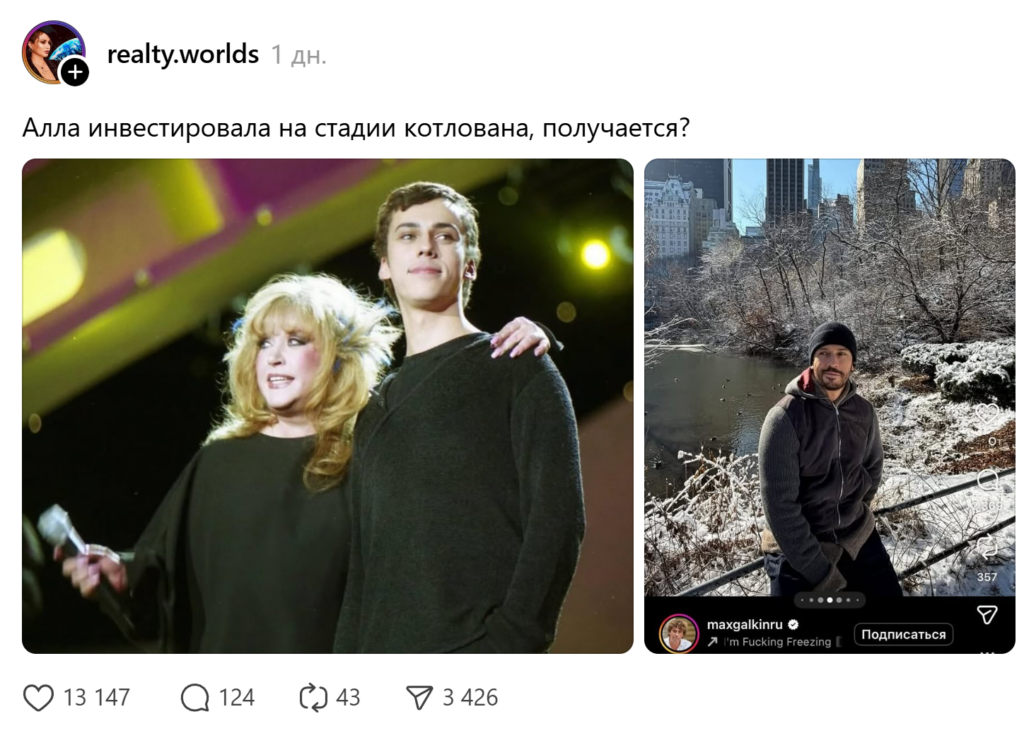Viewport: 1024px width, 731px height.
Task: Click the carousel page dots indicator
Action: pos(829,600)
